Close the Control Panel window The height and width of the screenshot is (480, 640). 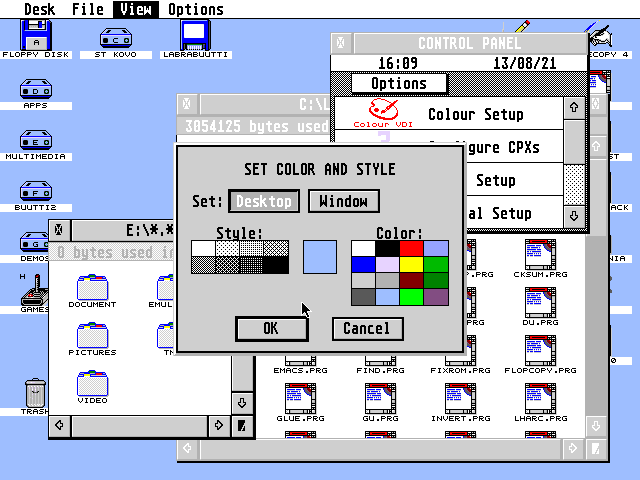click(x=341, y=43)
